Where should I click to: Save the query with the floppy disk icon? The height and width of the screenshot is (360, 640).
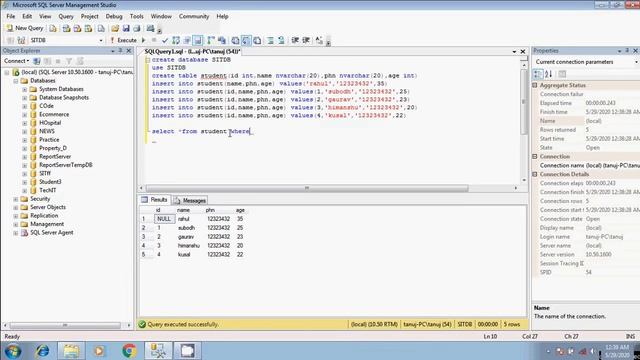(126, 28)
